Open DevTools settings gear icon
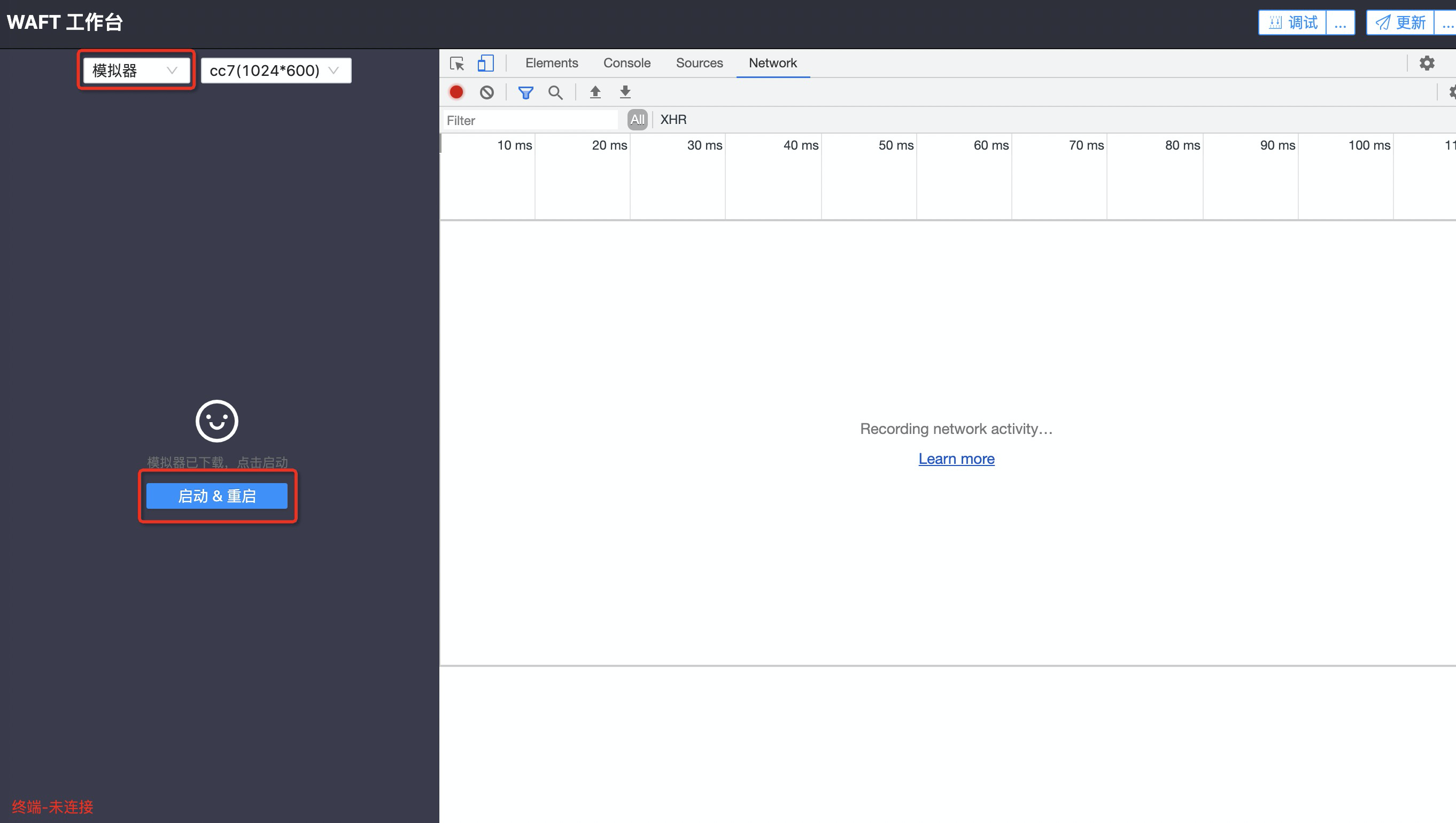Screen dimensions: 1456x823 point(1427,63)
